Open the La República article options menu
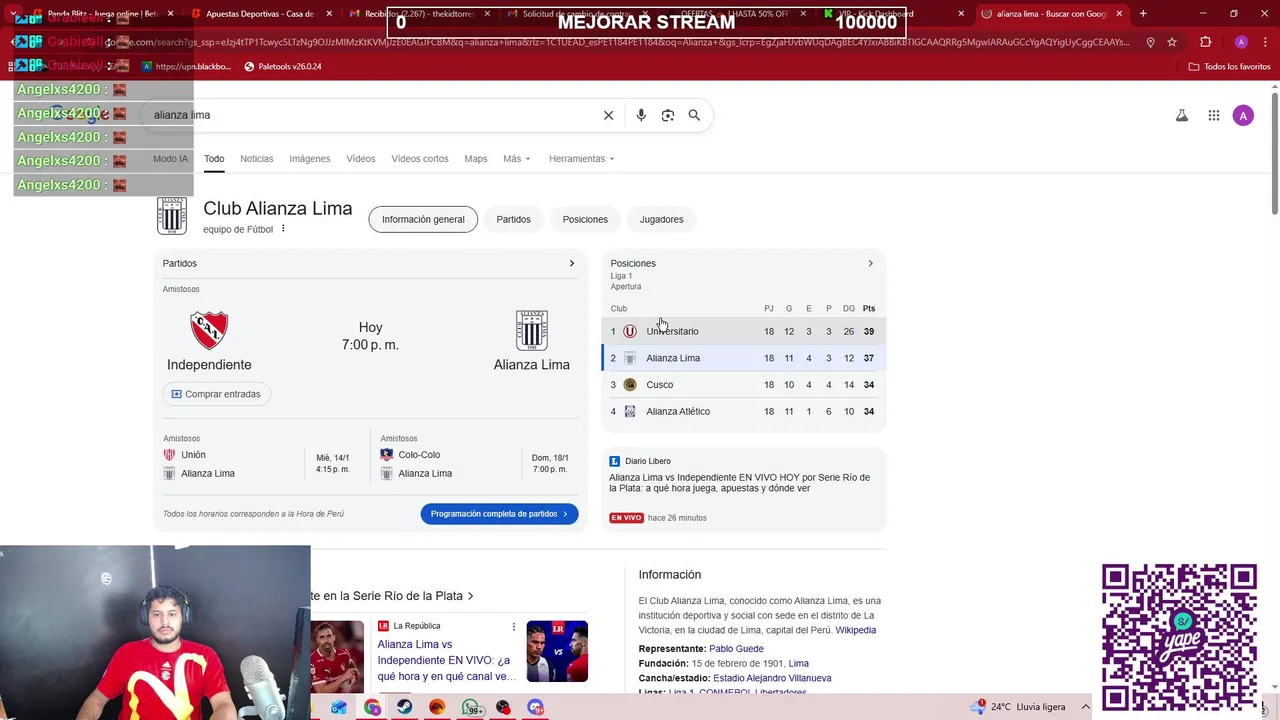Viewport: 1280px width, 720px height. tap(514, 627)
